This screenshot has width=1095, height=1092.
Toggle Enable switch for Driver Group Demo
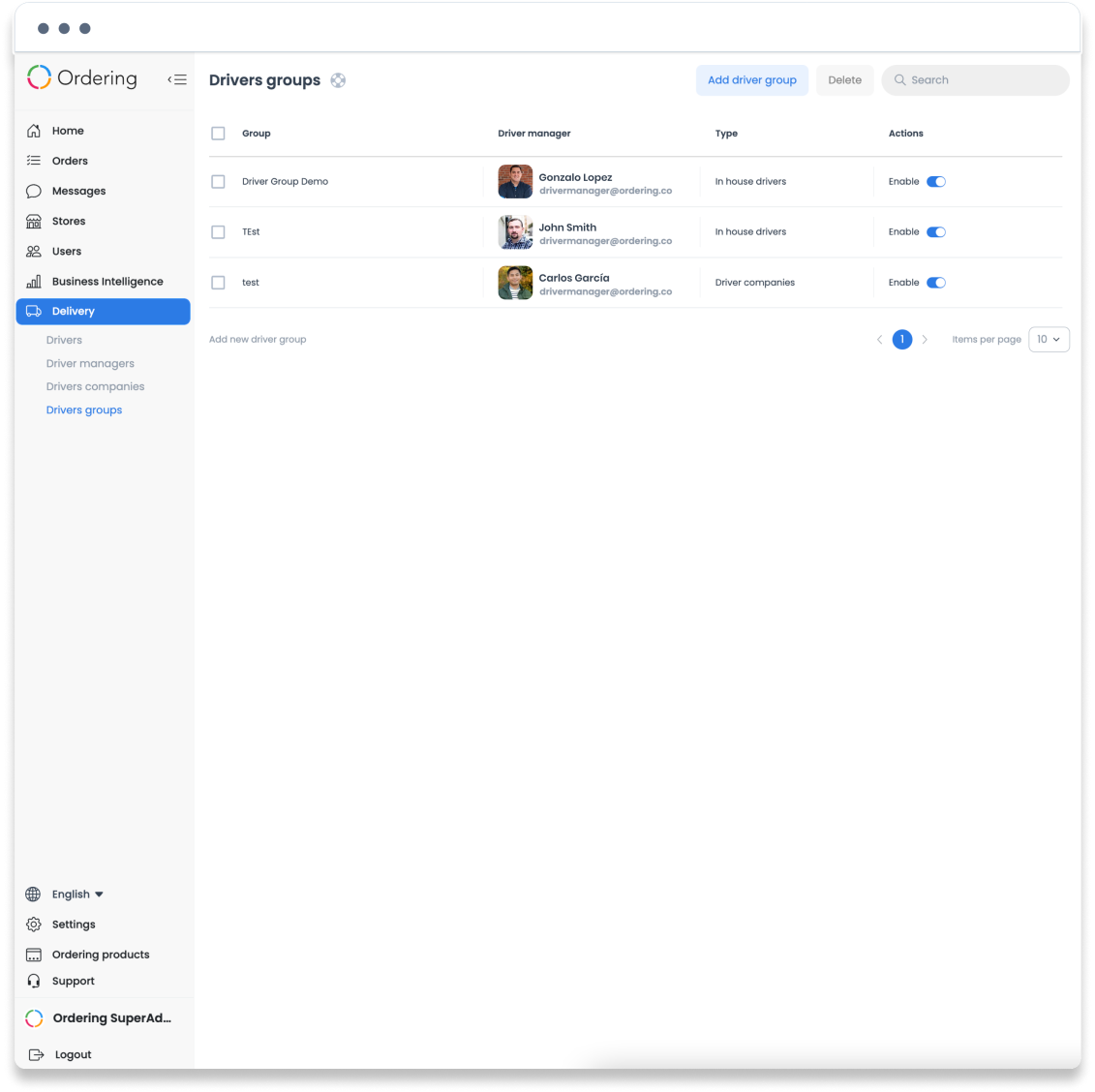click(x=936, y=182)
